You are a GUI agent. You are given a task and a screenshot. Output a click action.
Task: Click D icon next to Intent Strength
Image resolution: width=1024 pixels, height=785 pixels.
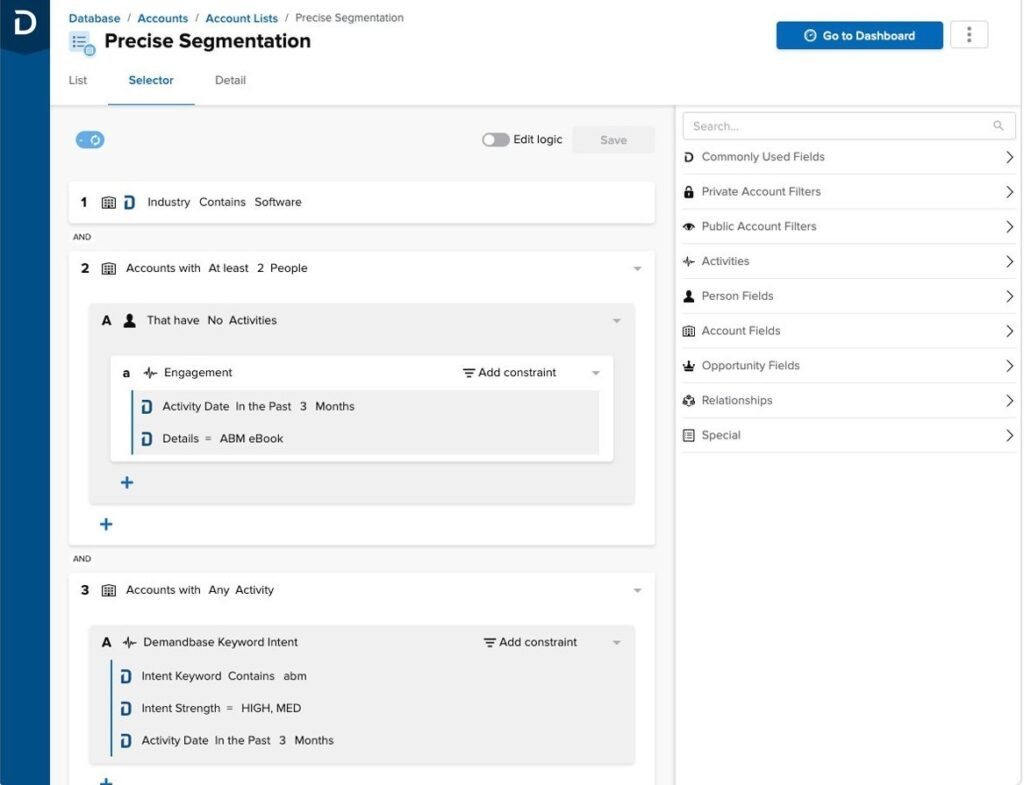tap(125, 709)
